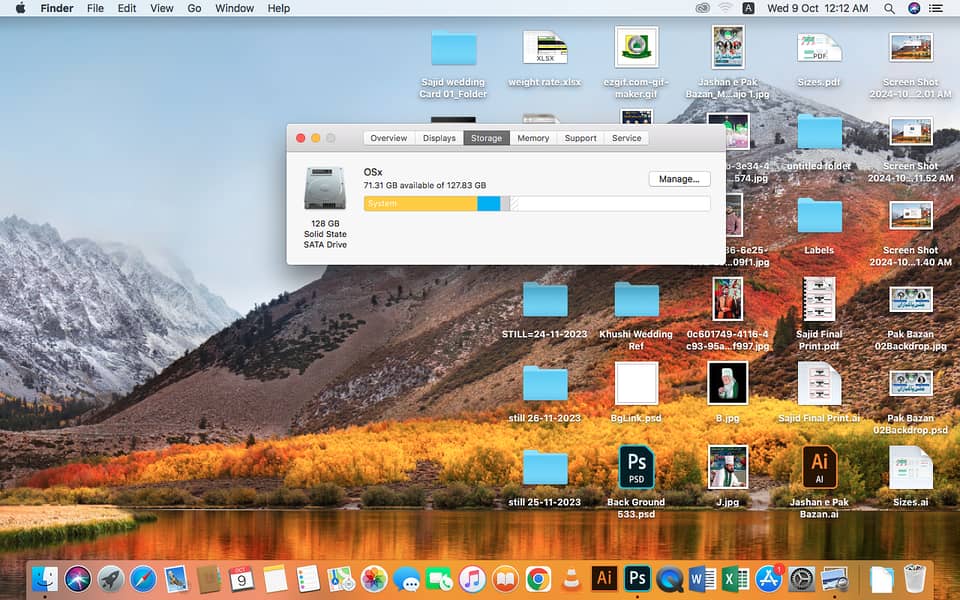Click the VLC cone icon in dock
The width and height of the screenshot is (960, 600).
tap(571, 578)
